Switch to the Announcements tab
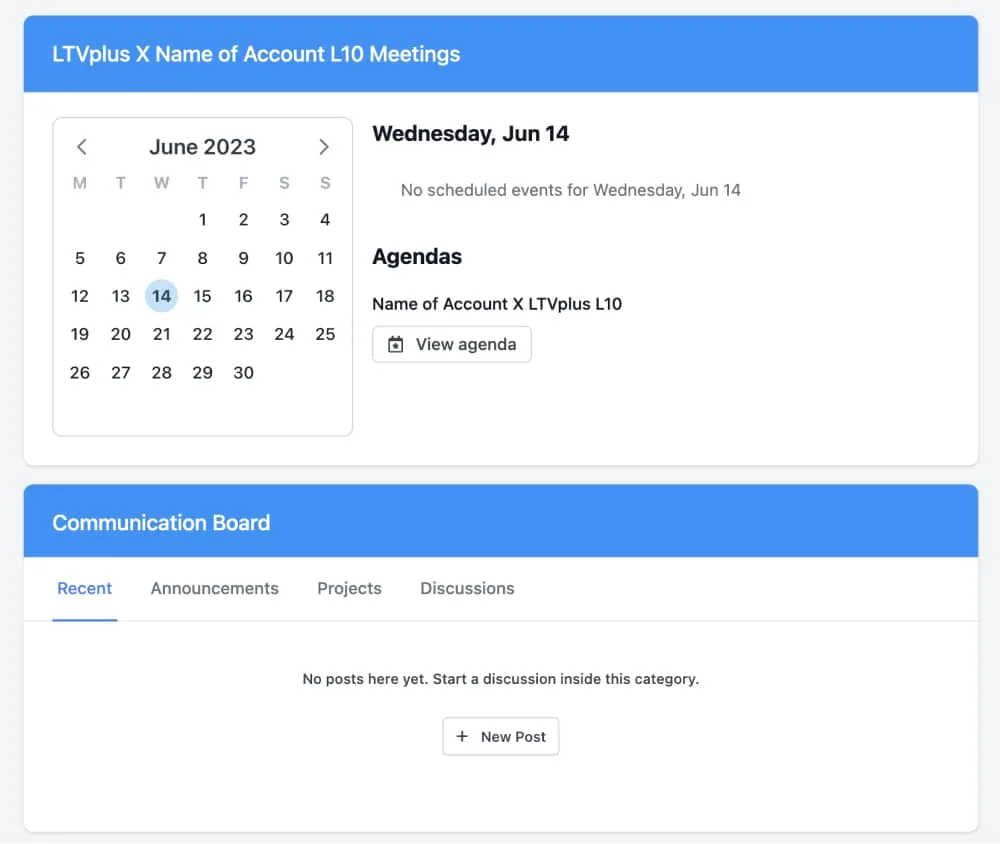 [214, 588]
